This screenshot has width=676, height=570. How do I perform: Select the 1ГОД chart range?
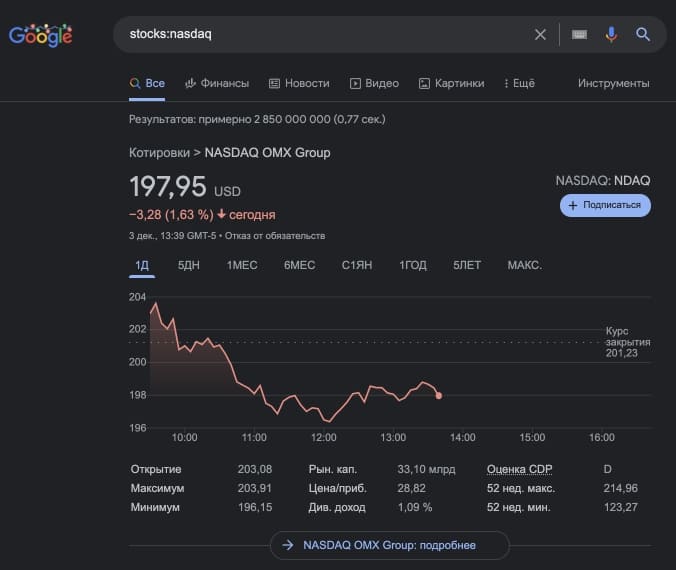[x=413, y=265]
